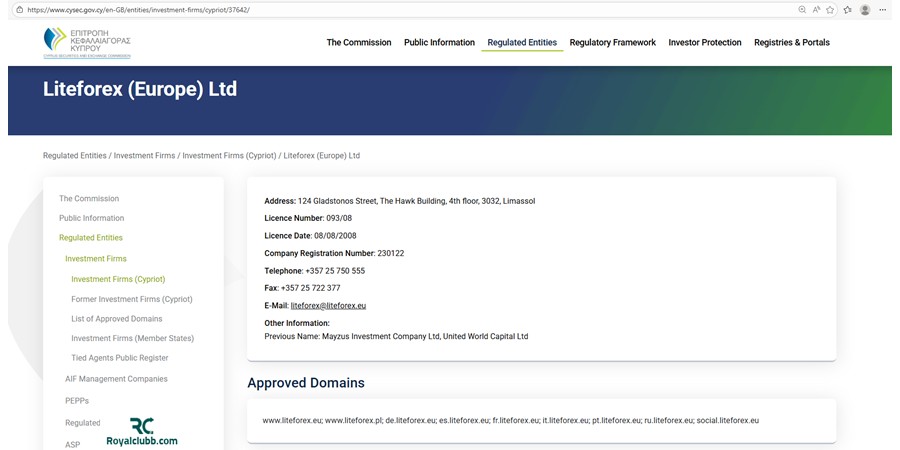Click the zoom magnifier icon in address bar
900x450 pixels.
[802, 9]
